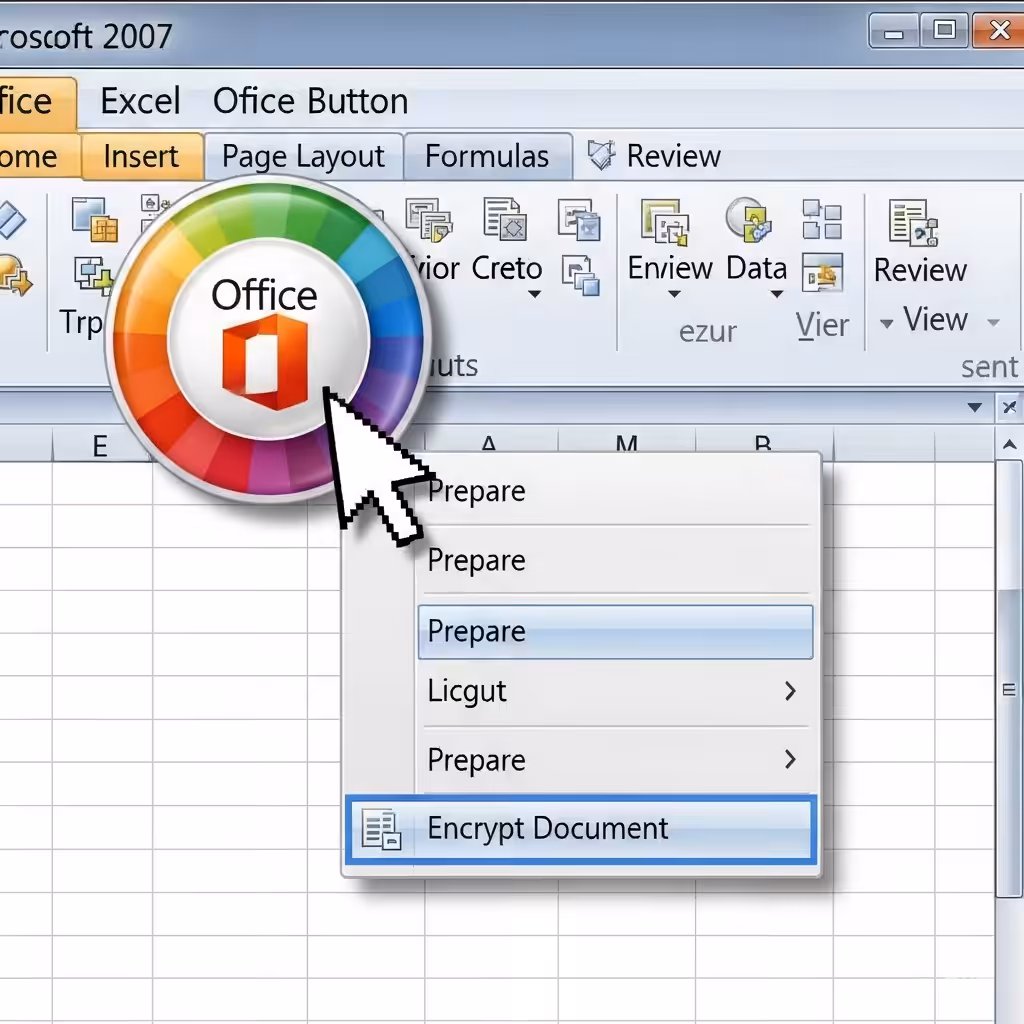Click the scroll up arrow
This screenshot has height=1024, width=1024.
click(1009, 445)
